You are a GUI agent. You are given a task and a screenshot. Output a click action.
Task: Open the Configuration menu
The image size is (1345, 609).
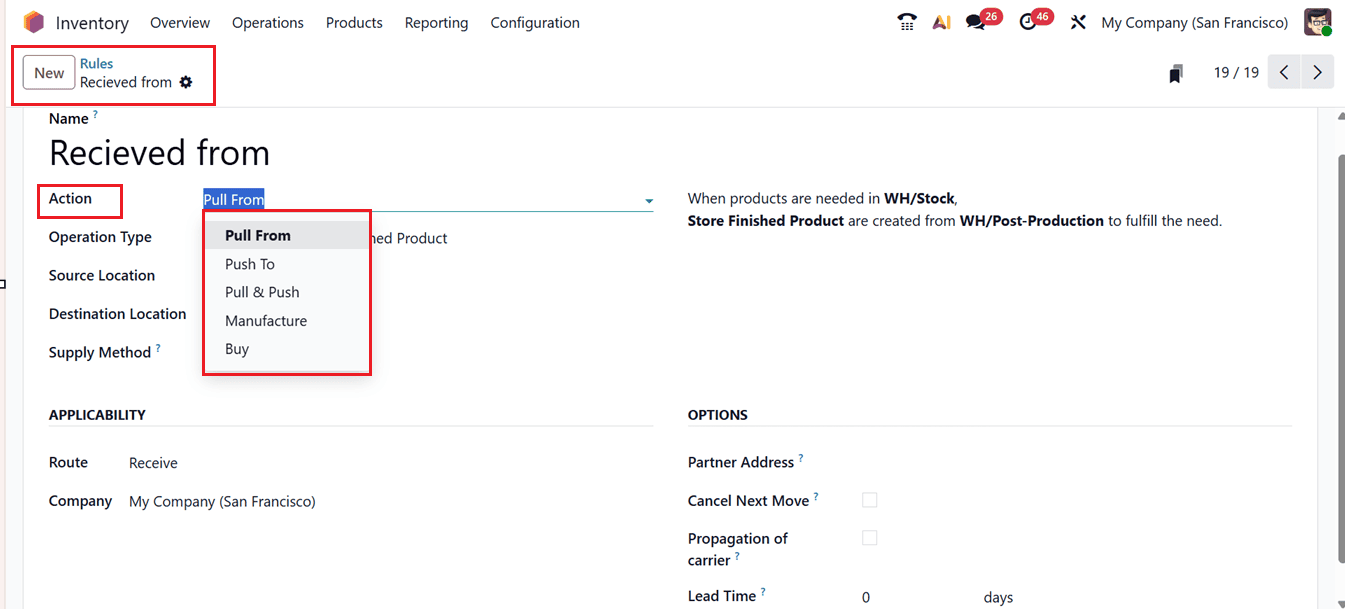(x=535, y=22)
